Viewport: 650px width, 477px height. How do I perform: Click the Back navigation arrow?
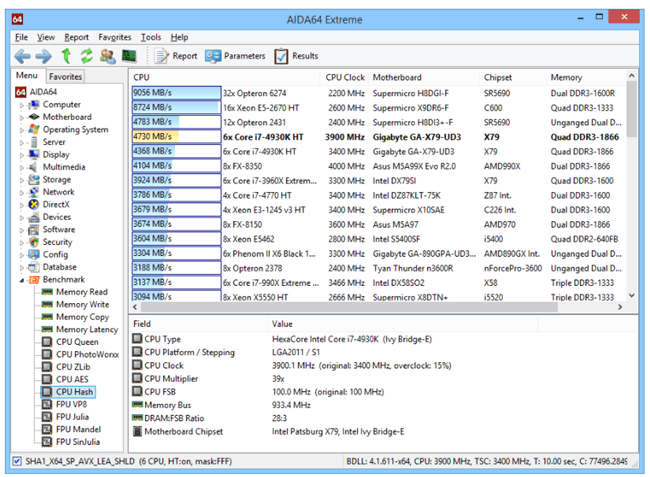[x=22, y=56]
